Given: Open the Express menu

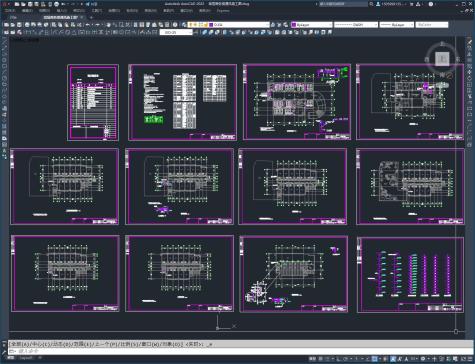Looking at the screenshot, I should 223,11.
